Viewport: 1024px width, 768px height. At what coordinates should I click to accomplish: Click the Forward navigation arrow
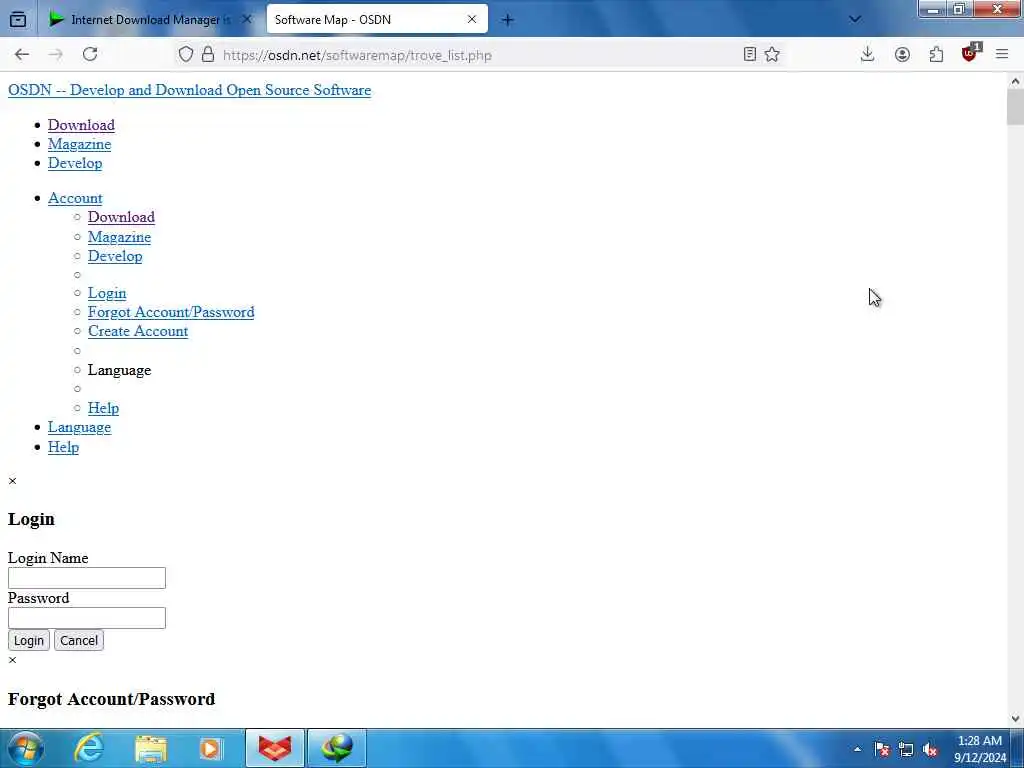tap(56, 55)
